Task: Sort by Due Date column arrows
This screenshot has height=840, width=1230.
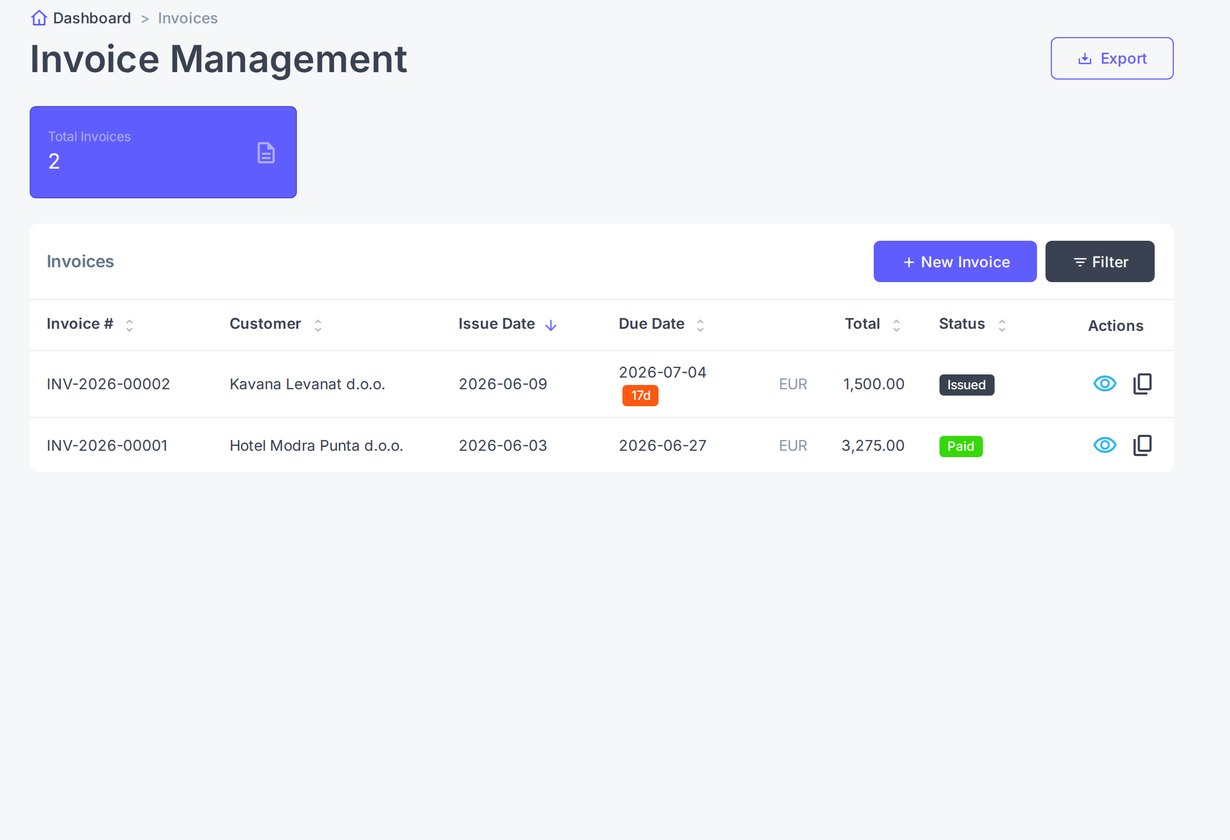Action: tap(700, 325)
